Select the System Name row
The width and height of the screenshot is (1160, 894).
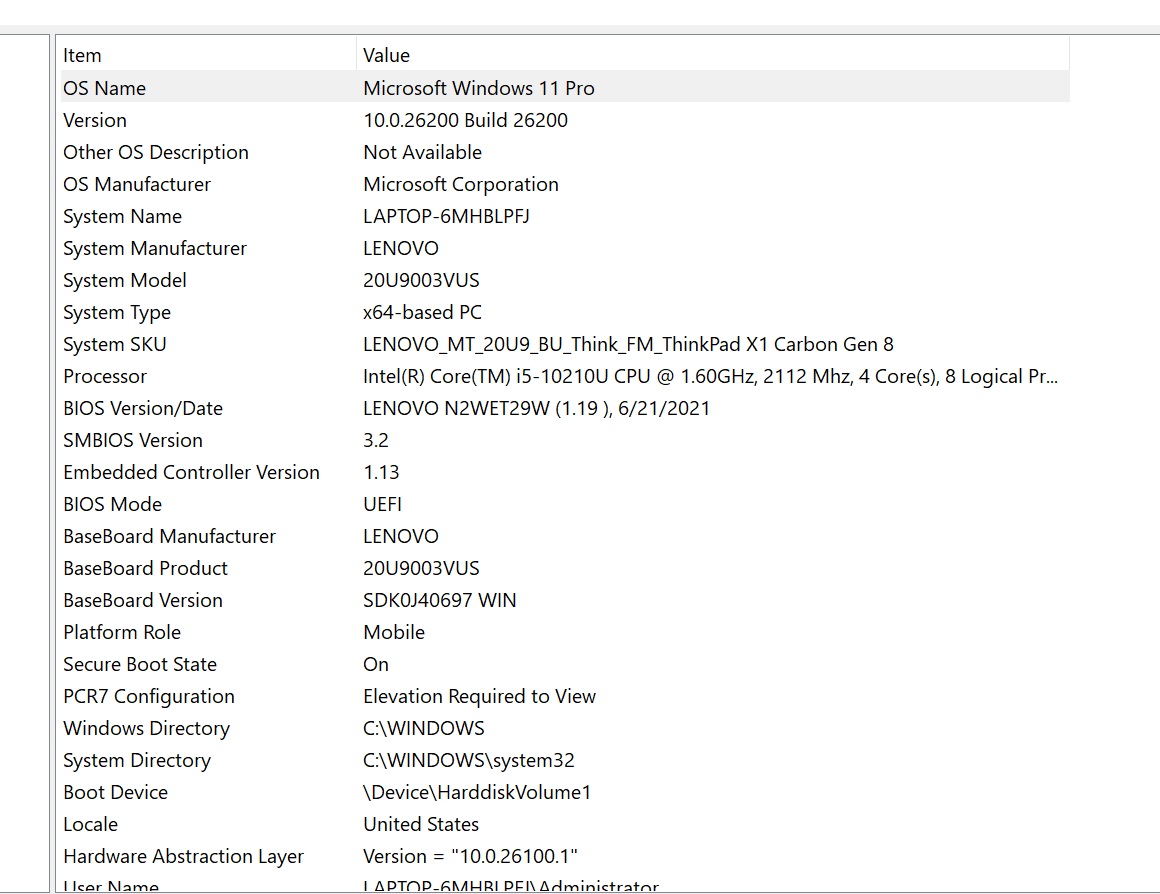[x=564, y=216]
